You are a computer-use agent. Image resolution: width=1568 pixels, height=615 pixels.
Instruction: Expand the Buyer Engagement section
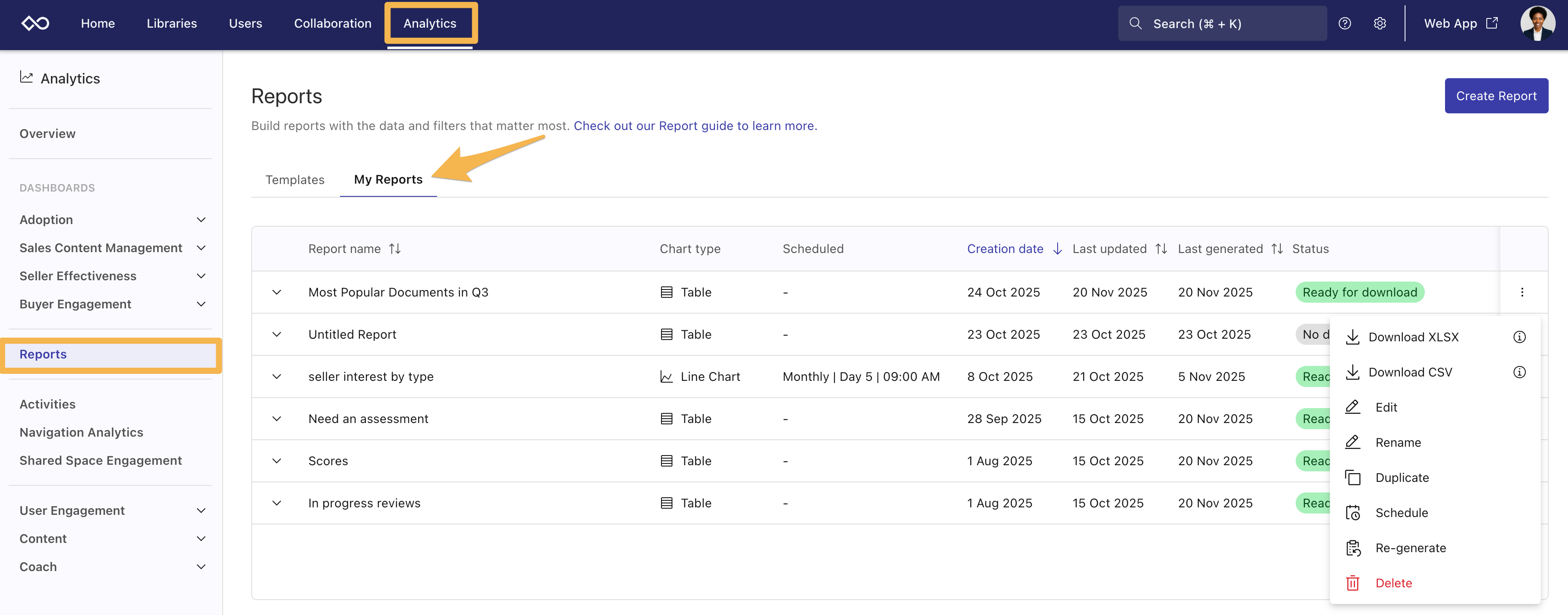tap(201, 304)
